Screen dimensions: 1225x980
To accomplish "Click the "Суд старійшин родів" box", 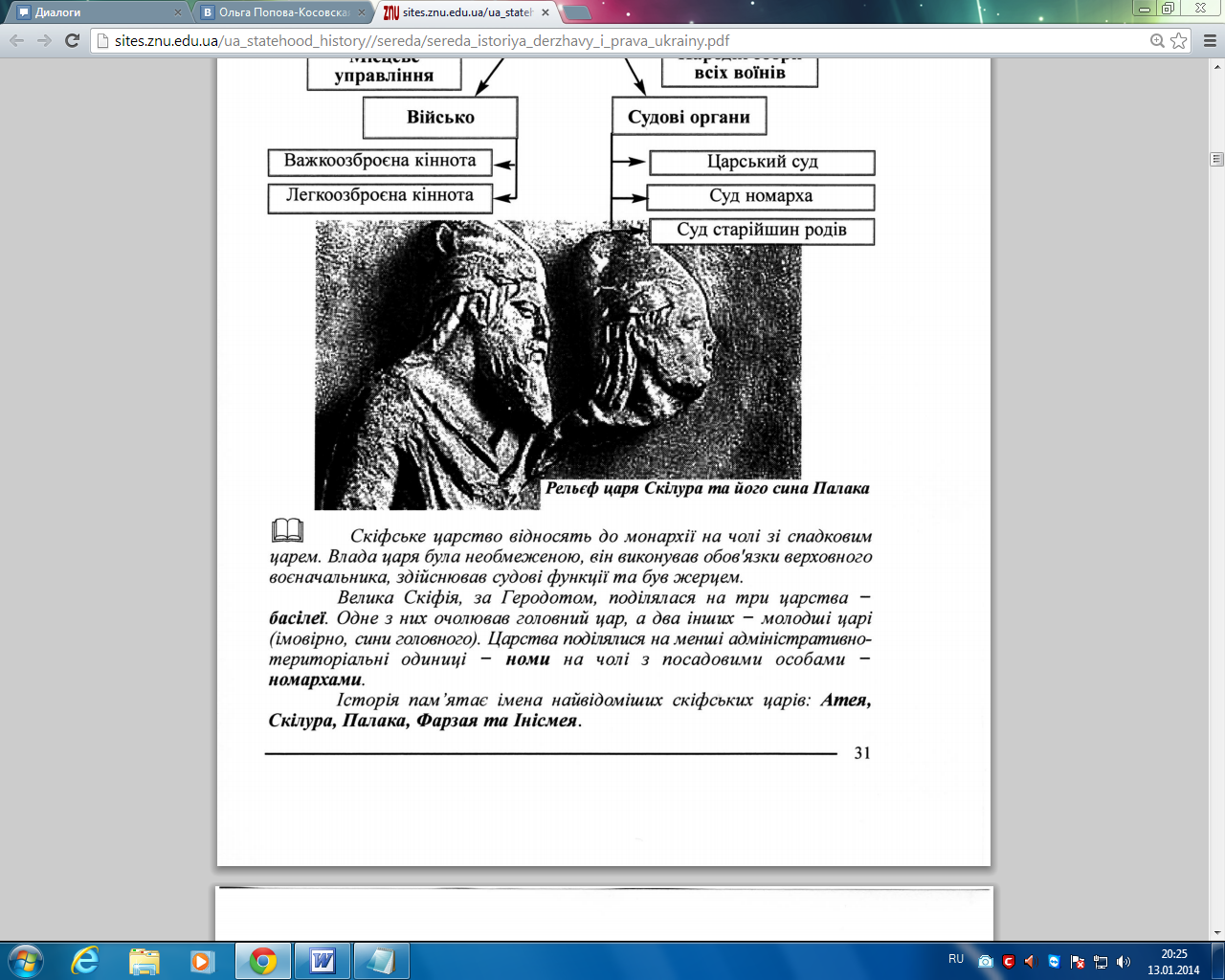I will click(762, 231).
